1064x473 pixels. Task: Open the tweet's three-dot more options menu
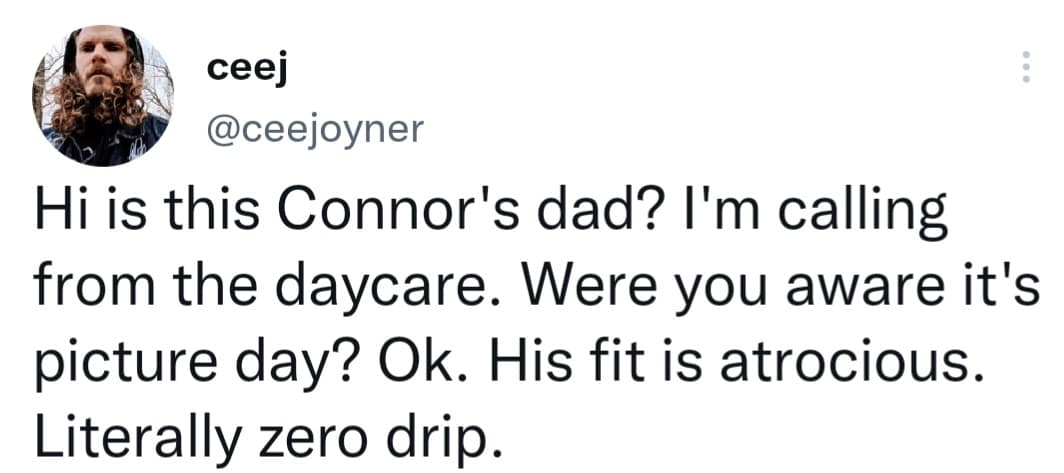pos(1023,67)
